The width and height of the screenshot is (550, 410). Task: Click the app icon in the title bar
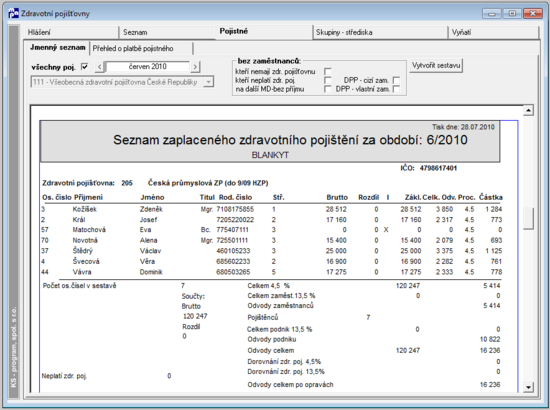coord(13,13)
